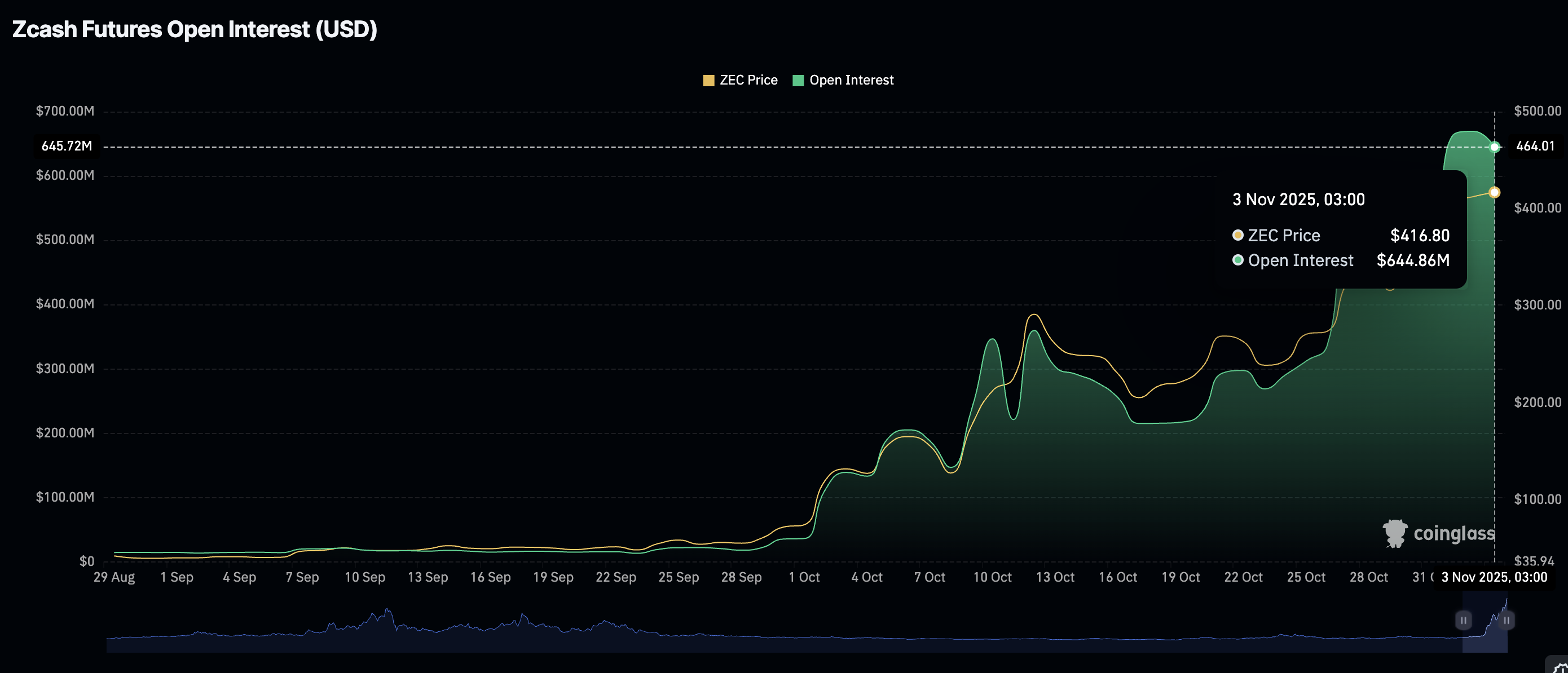This screenshot has height=673, width=1568.
Task: Click the yellow ZEC Price dot inside the tooltip
Action: coord(1237,236)
